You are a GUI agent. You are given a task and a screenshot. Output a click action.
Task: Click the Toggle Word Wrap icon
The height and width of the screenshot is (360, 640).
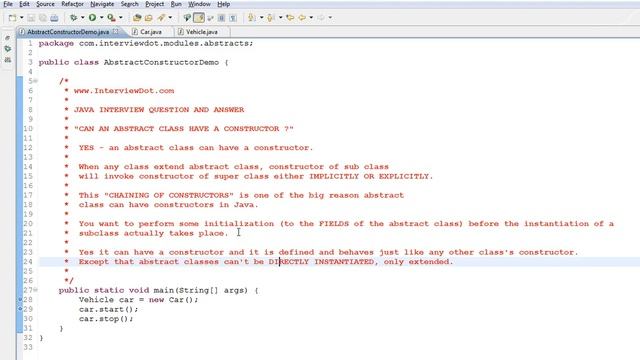210,18
